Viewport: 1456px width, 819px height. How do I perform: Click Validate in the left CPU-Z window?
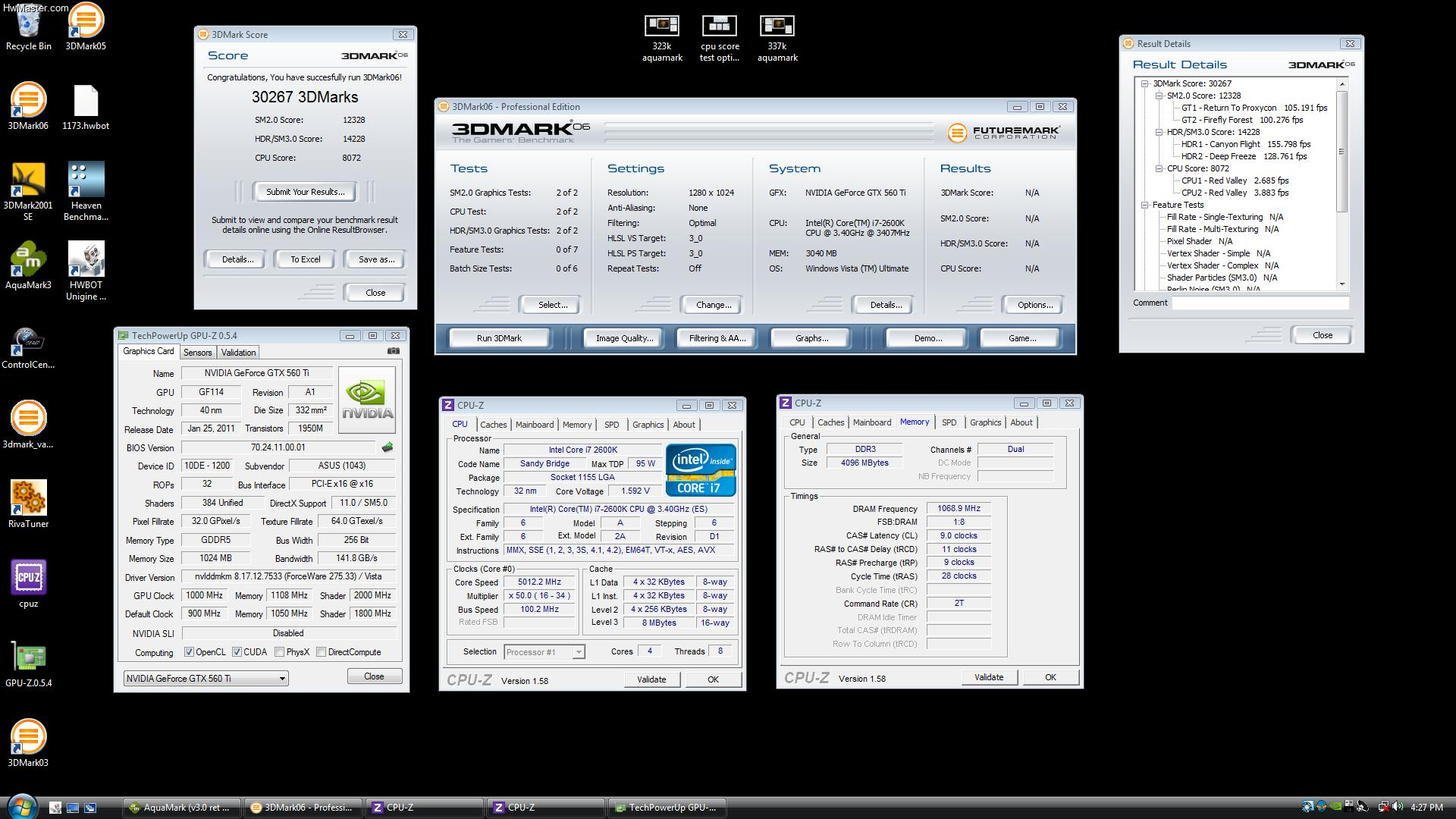point(651,679)
